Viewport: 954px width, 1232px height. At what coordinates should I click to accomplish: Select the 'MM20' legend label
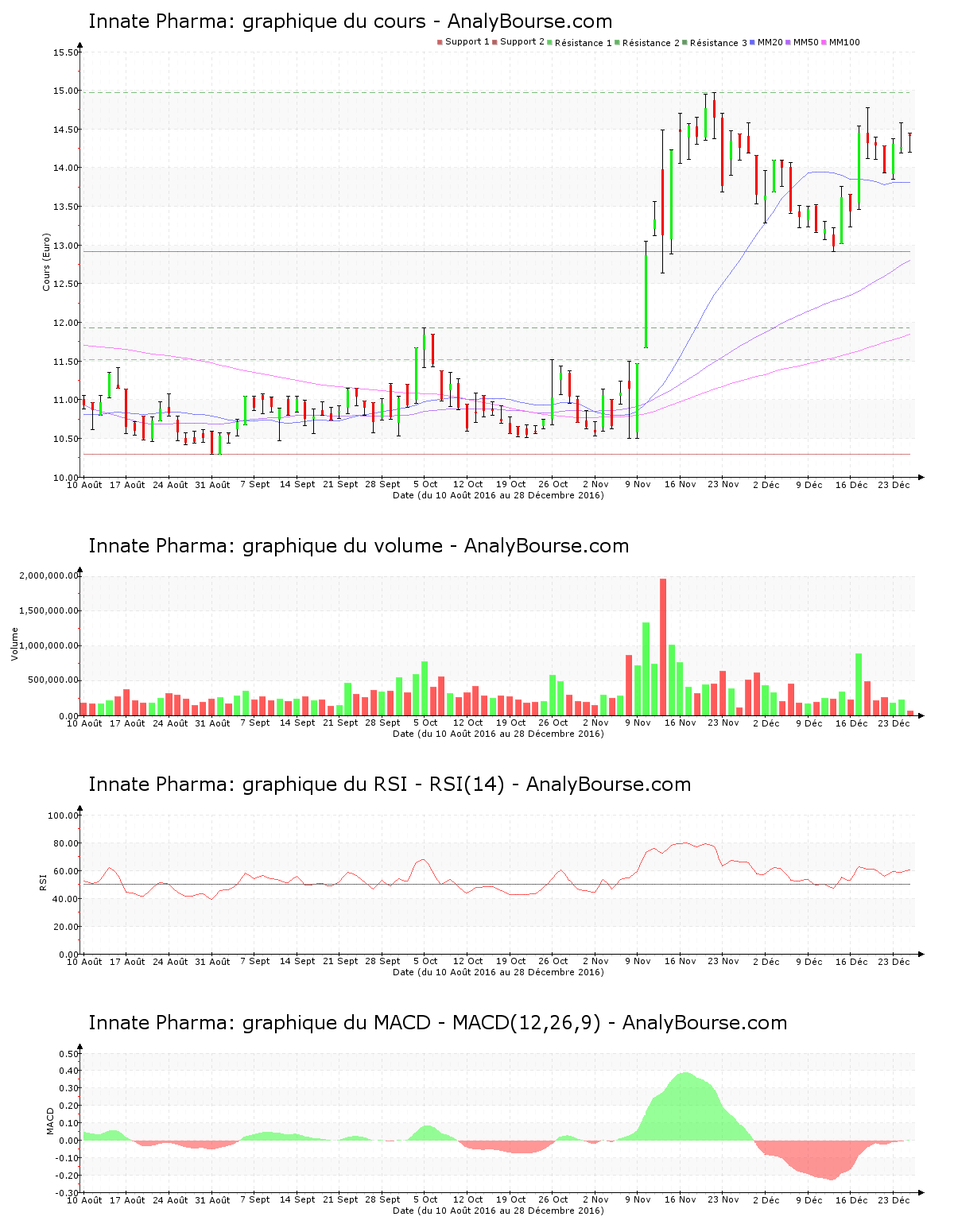(x=770, y=42)
